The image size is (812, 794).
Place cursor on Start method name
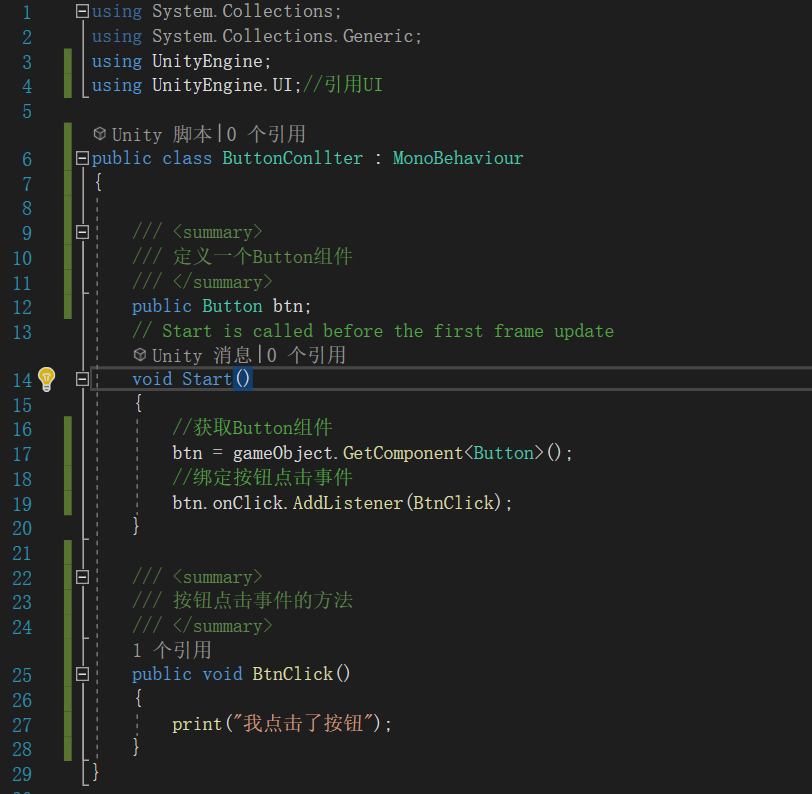pyautogui.click(x=207, y=379)
